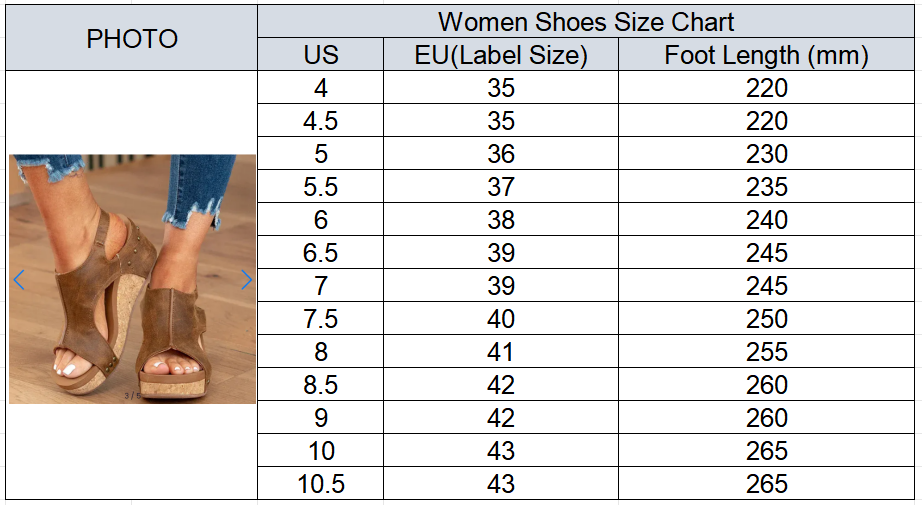Click the US size 6.5 cell
Image resolution: width=922 pixels, height=505 pixels.
point(320,252)
